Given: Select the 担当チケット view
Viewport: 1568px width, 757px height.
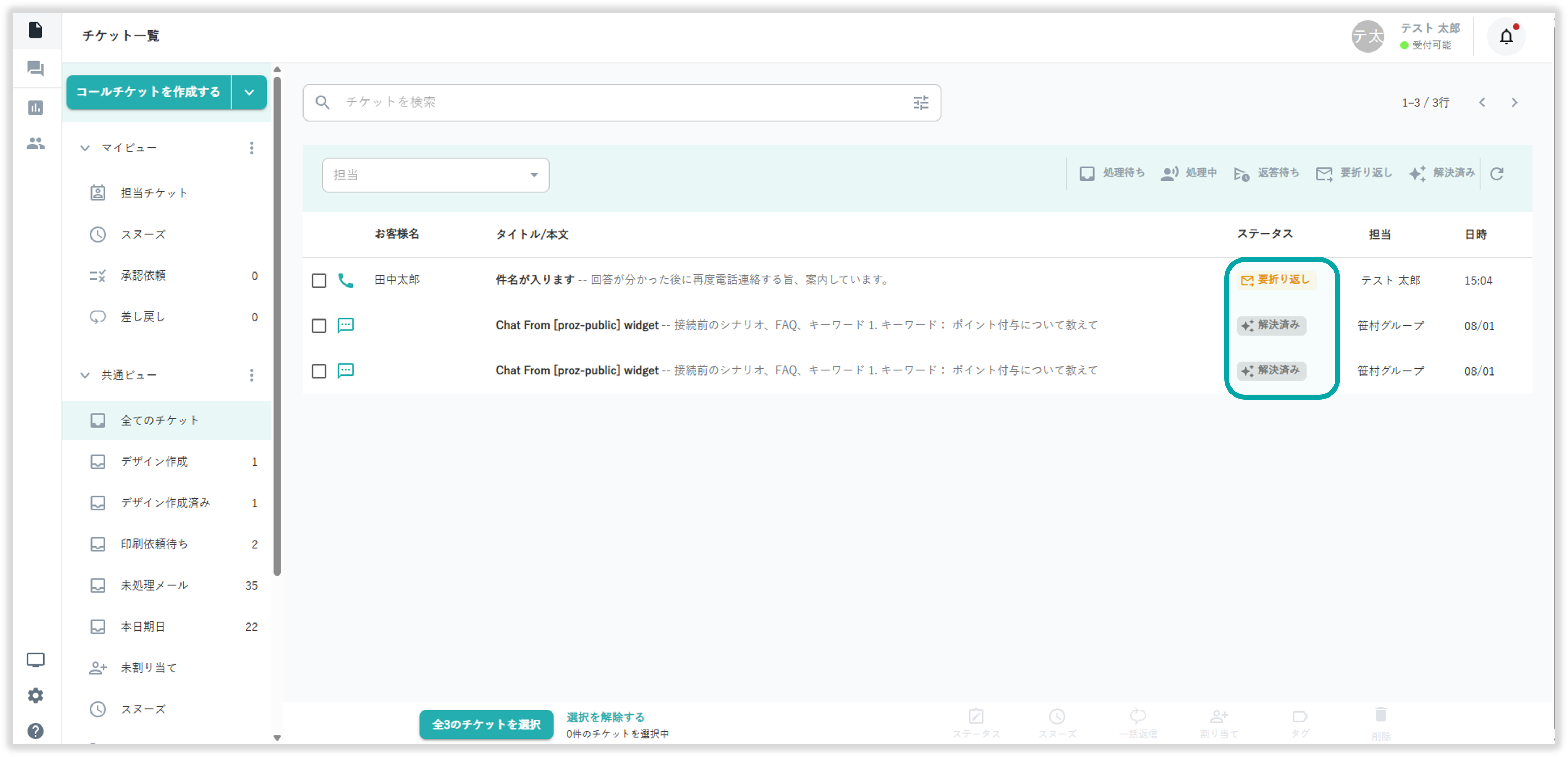Looking at the screenshot, I should [154, 193].
